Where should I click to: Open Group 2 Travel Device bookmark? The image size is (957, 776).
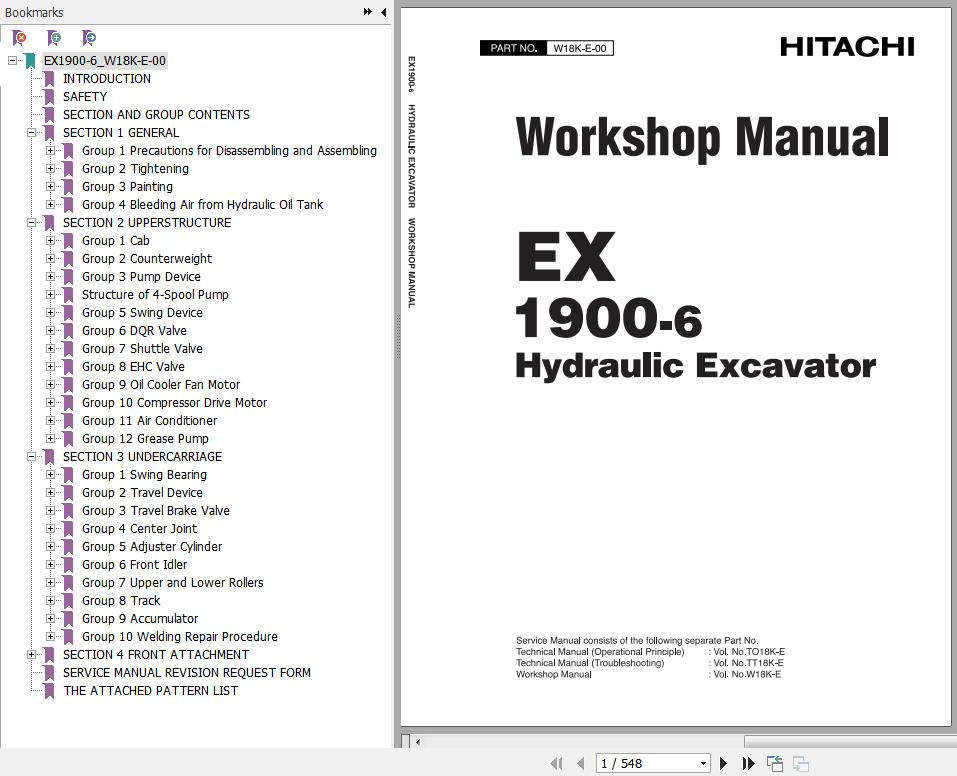click(x=142, y=493)
